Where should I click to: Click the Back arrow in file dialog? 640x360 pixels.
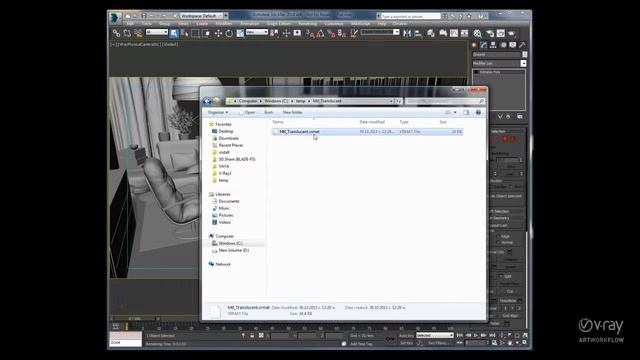tap(207, 101)
